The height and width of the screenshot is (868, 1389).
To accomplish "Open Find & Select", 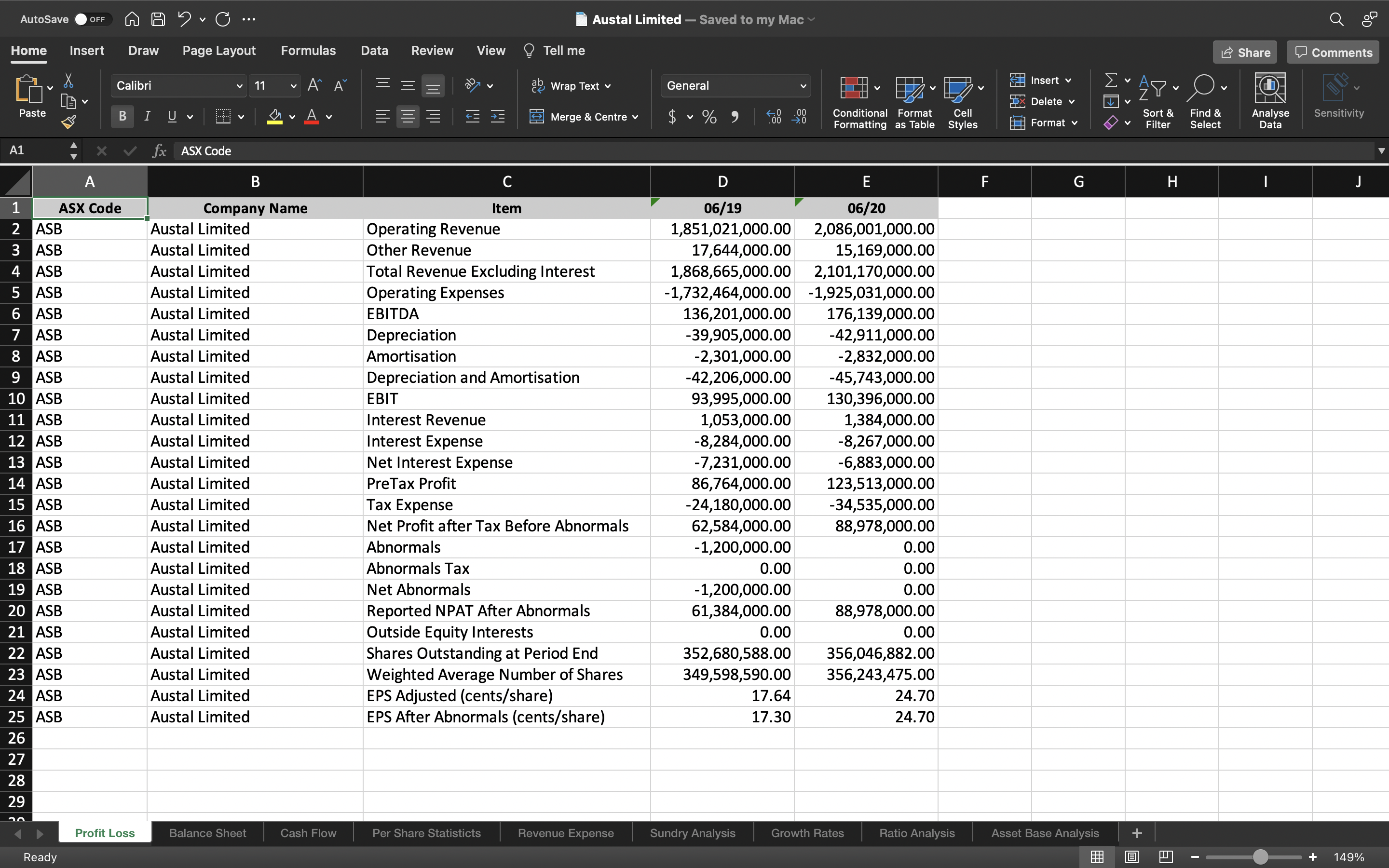I will coord(1205,100).
